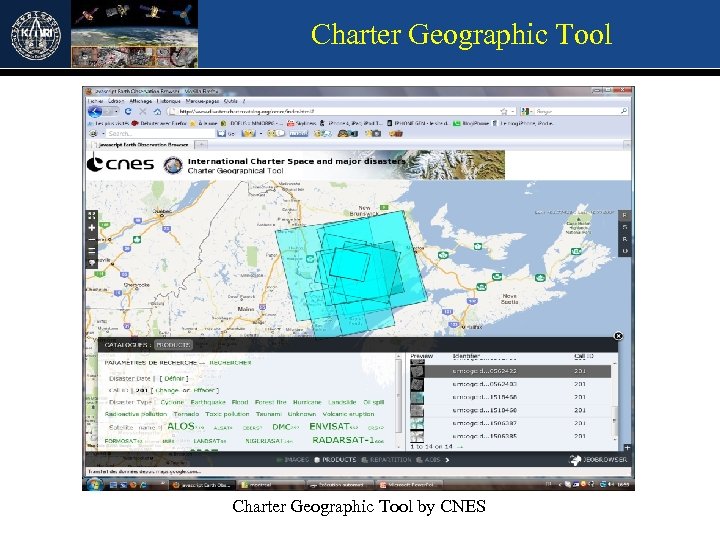The image size is (720, 540).
Task: Click the stop loading X icon
Action: pos(143,112)
